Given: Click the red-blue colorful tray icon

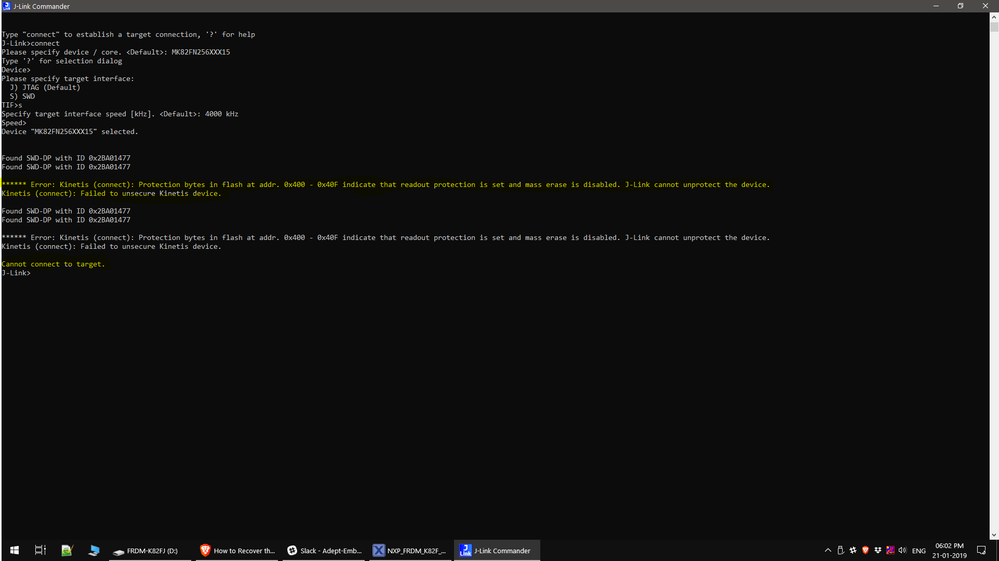Looking at the screenshot, I should (890, 550).
